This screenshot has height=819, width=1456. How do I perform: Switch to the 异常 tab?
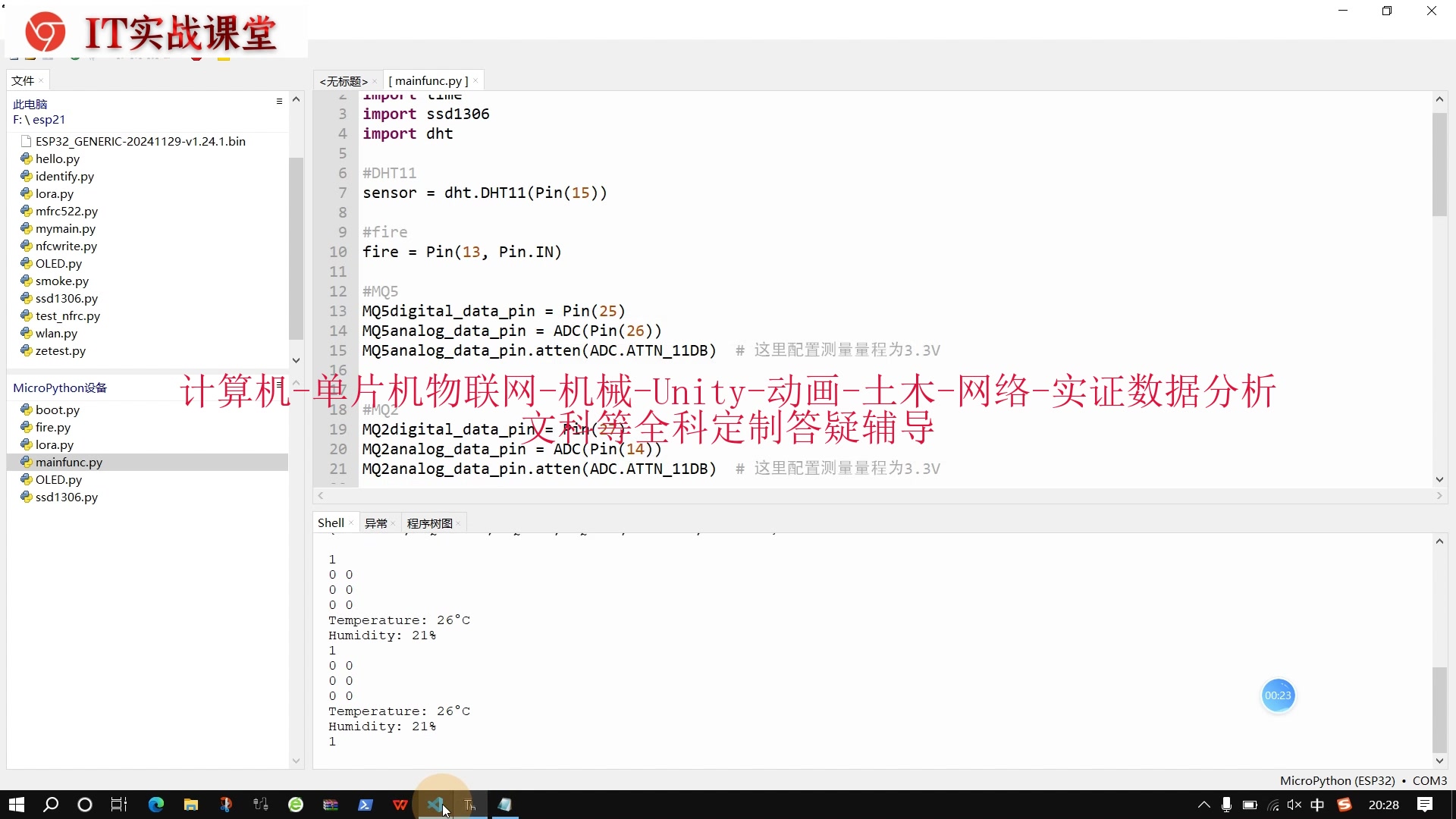pyautogui.click(x=375, y=523)
